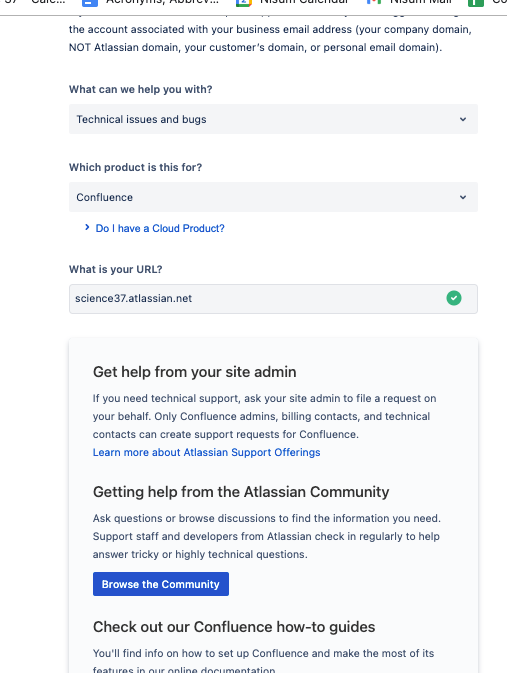507x673 pixels.
Task: Click into the science37.atlassian.net URL field
Action: [x=273, y=299]
